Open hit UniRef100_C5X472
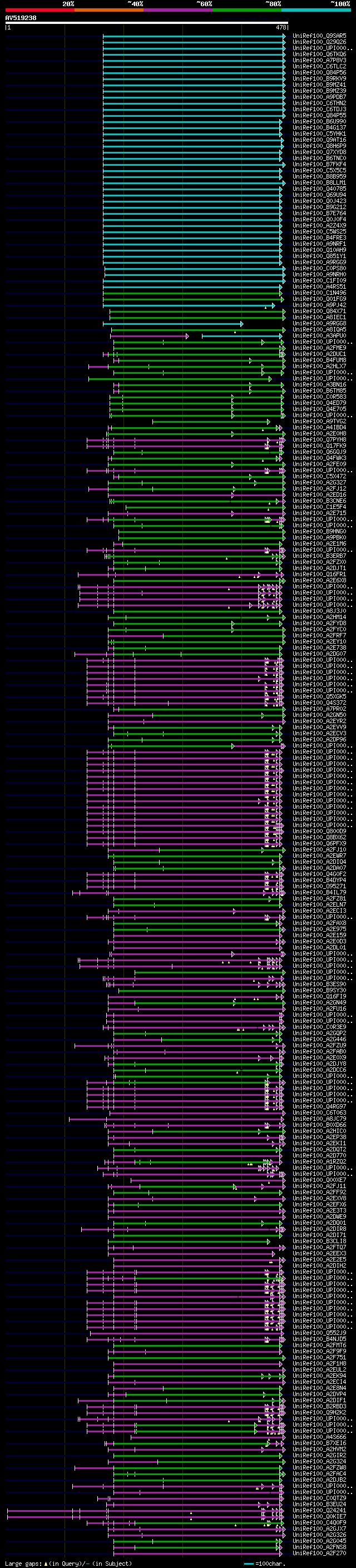This screenshot has width=356, height=1568. (319, 477)
